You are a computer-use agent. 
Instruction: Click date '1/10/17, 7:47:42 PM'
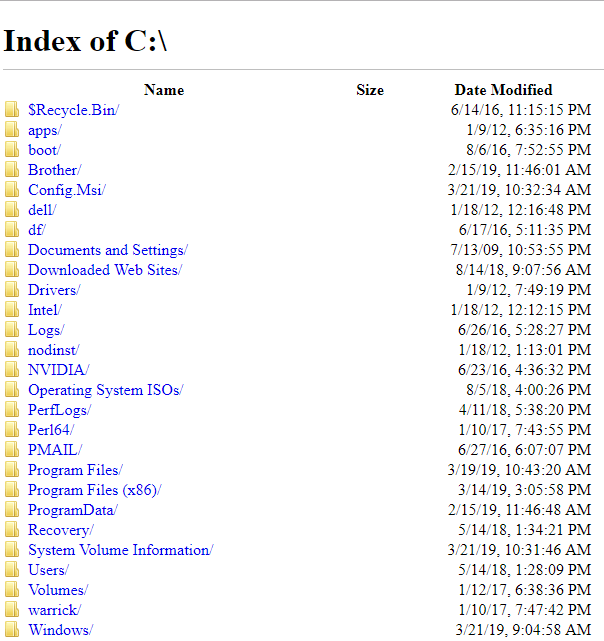(x=525, y=610)
